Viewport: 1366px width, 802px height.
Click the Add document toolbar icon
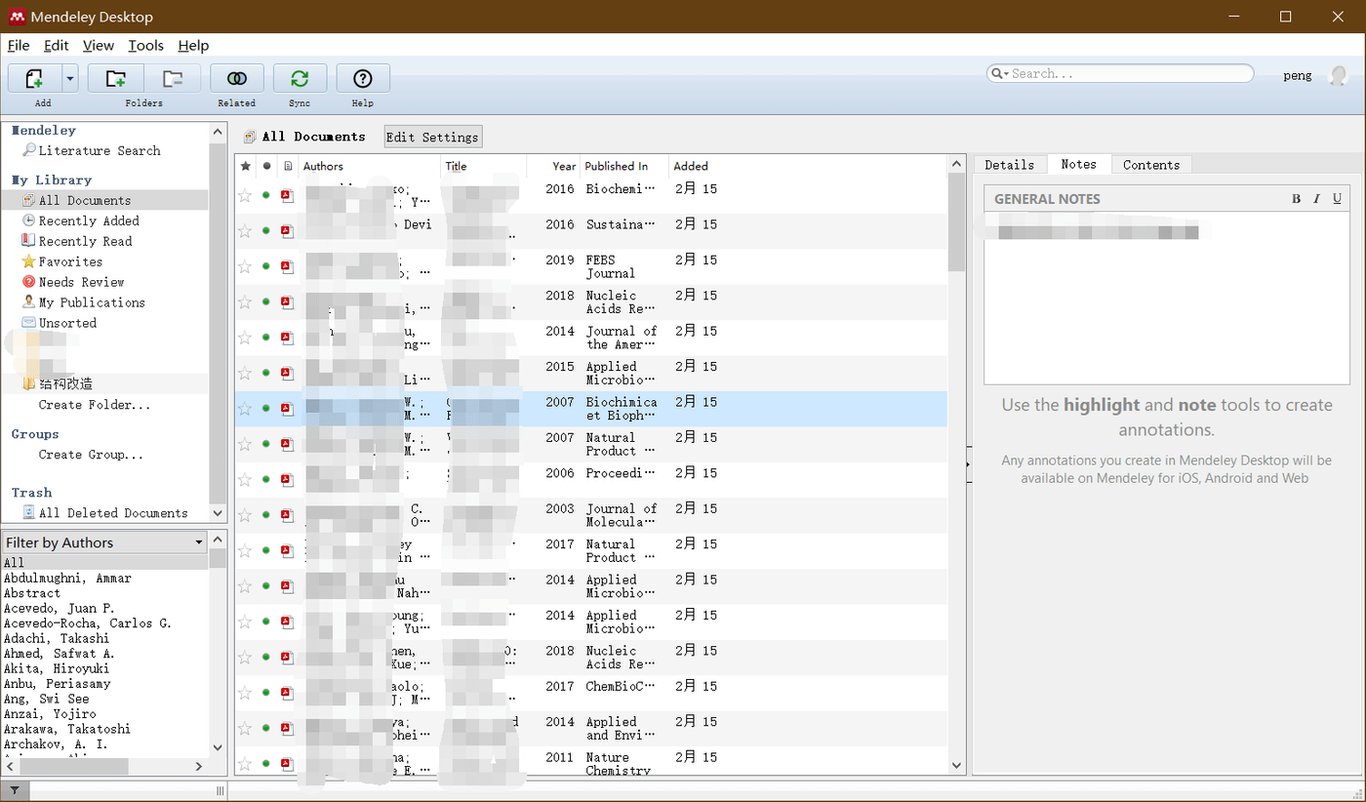(x=34, y=79)
